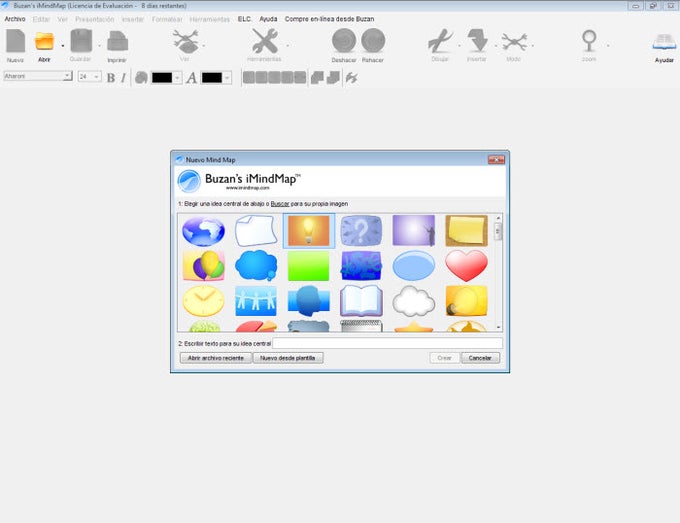Click the Guardar floppy disk icon
Screen dimensions: 680x523
81,41
